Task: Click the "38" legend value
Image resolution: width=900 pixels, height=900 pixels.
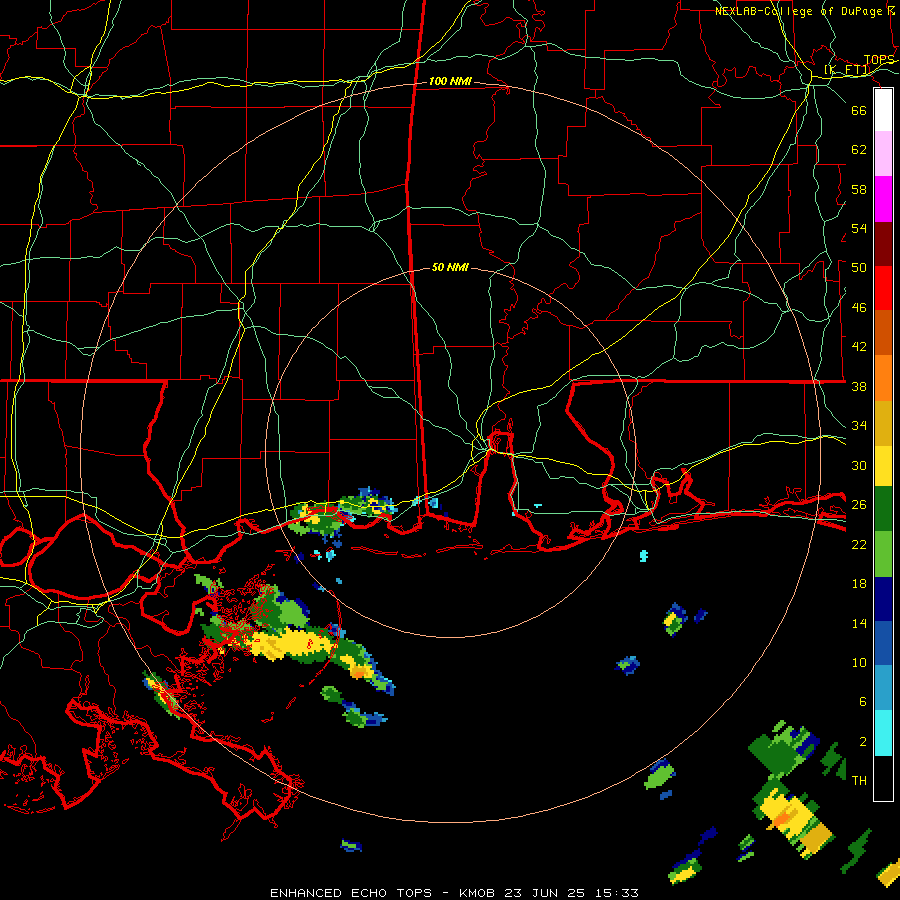Action: pos(859,386)
